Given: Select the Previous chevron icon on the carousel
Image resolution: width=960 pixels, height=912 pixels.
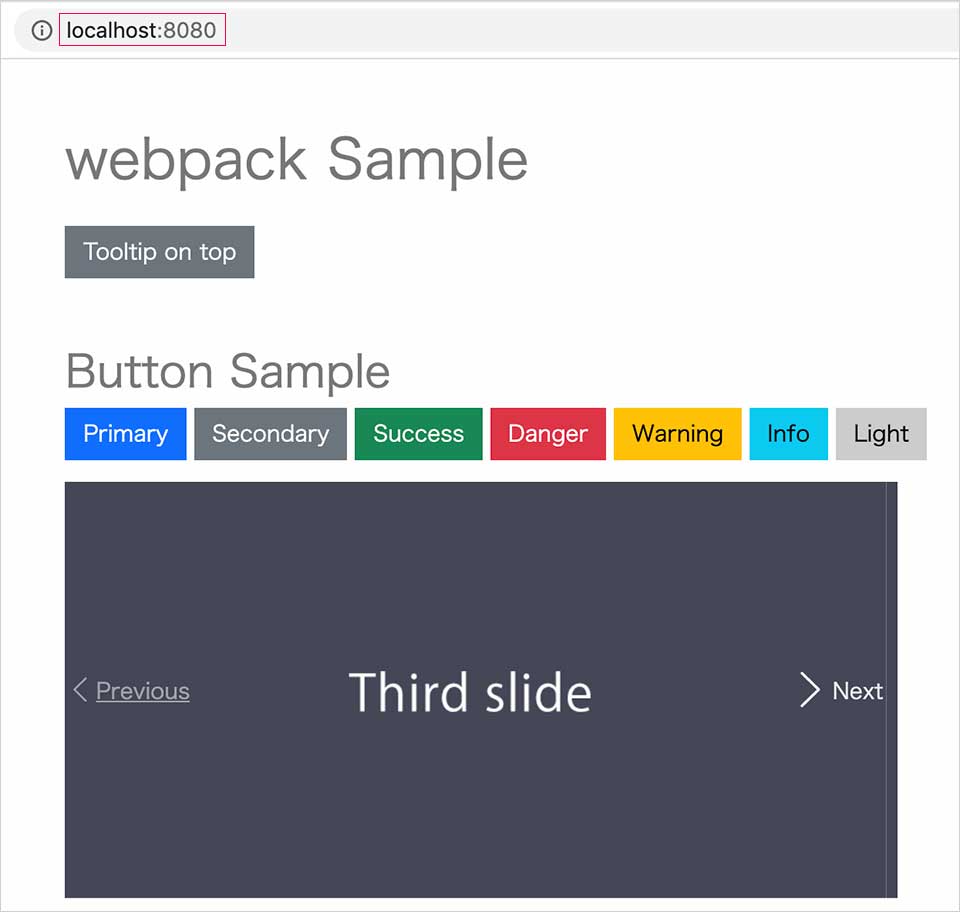Looking at the screenshot, I should point(80,690).
